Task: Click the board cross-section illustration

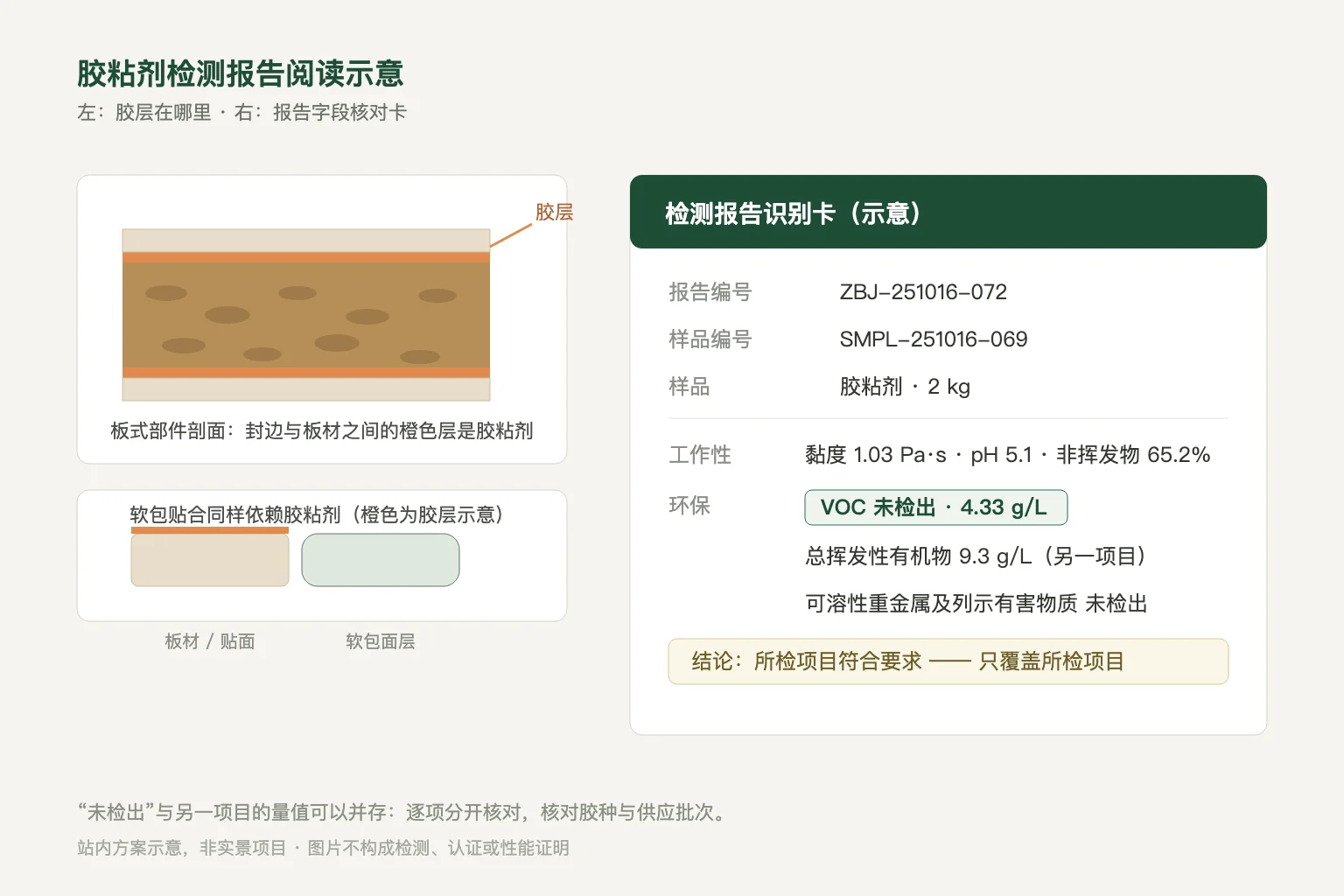Action: tap(306, 315)
